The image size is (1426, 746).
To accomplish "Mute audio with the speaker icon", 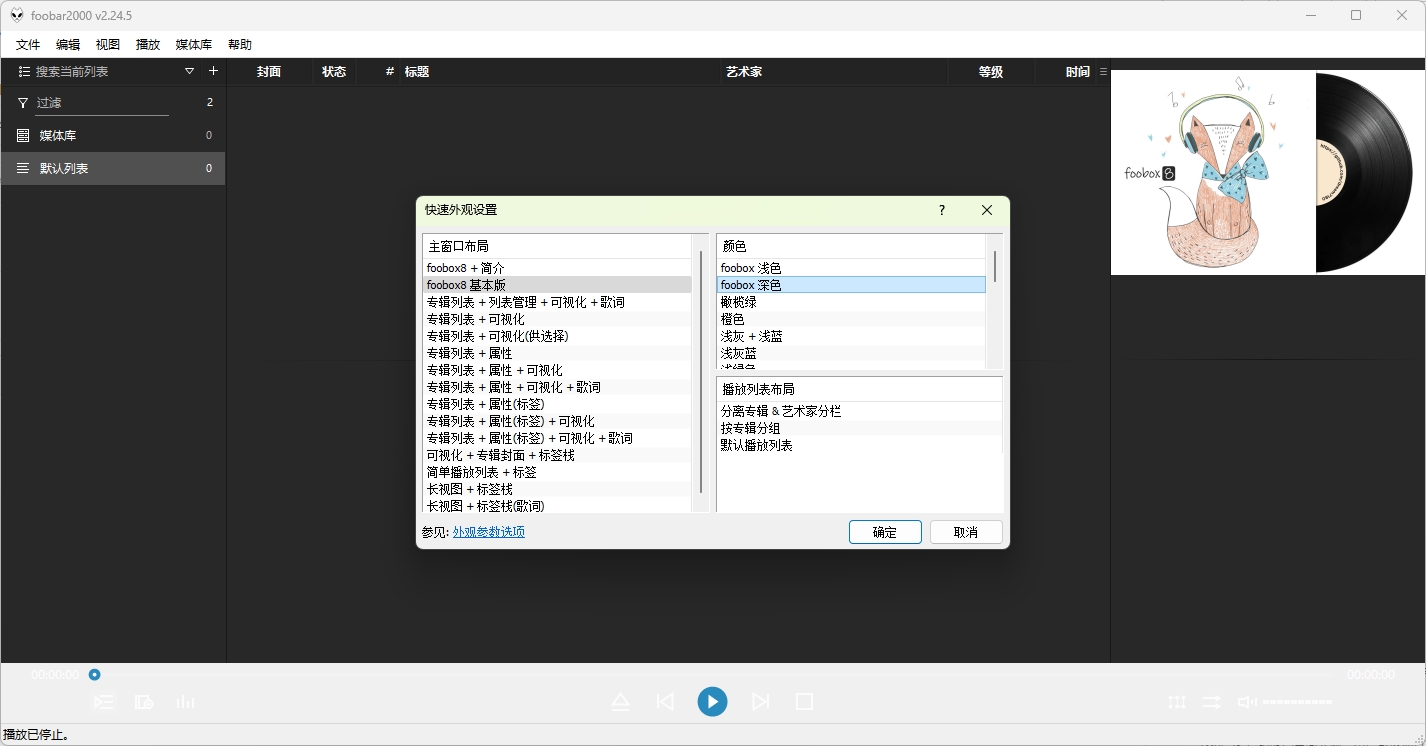I will click(x=1246, y=702).
